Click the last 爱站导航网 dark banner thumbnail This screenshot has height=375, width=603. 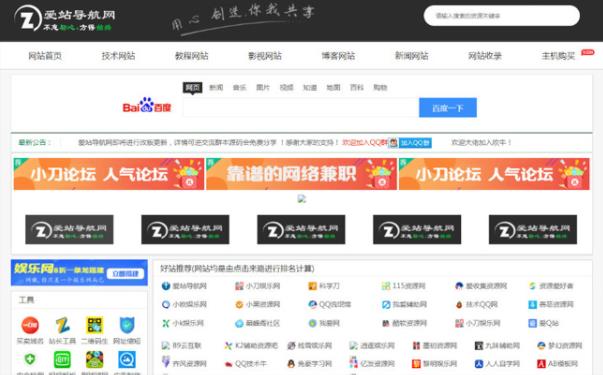coord(533,230)
